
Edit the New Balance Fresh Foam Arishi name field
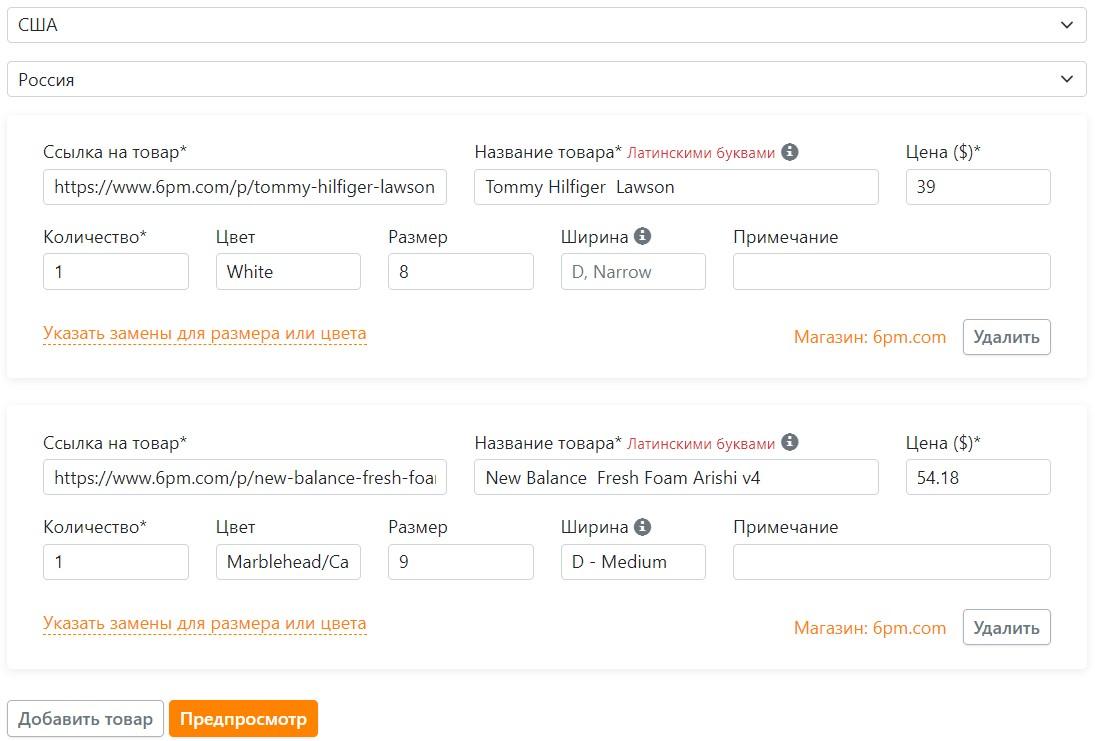pos(676,477)
